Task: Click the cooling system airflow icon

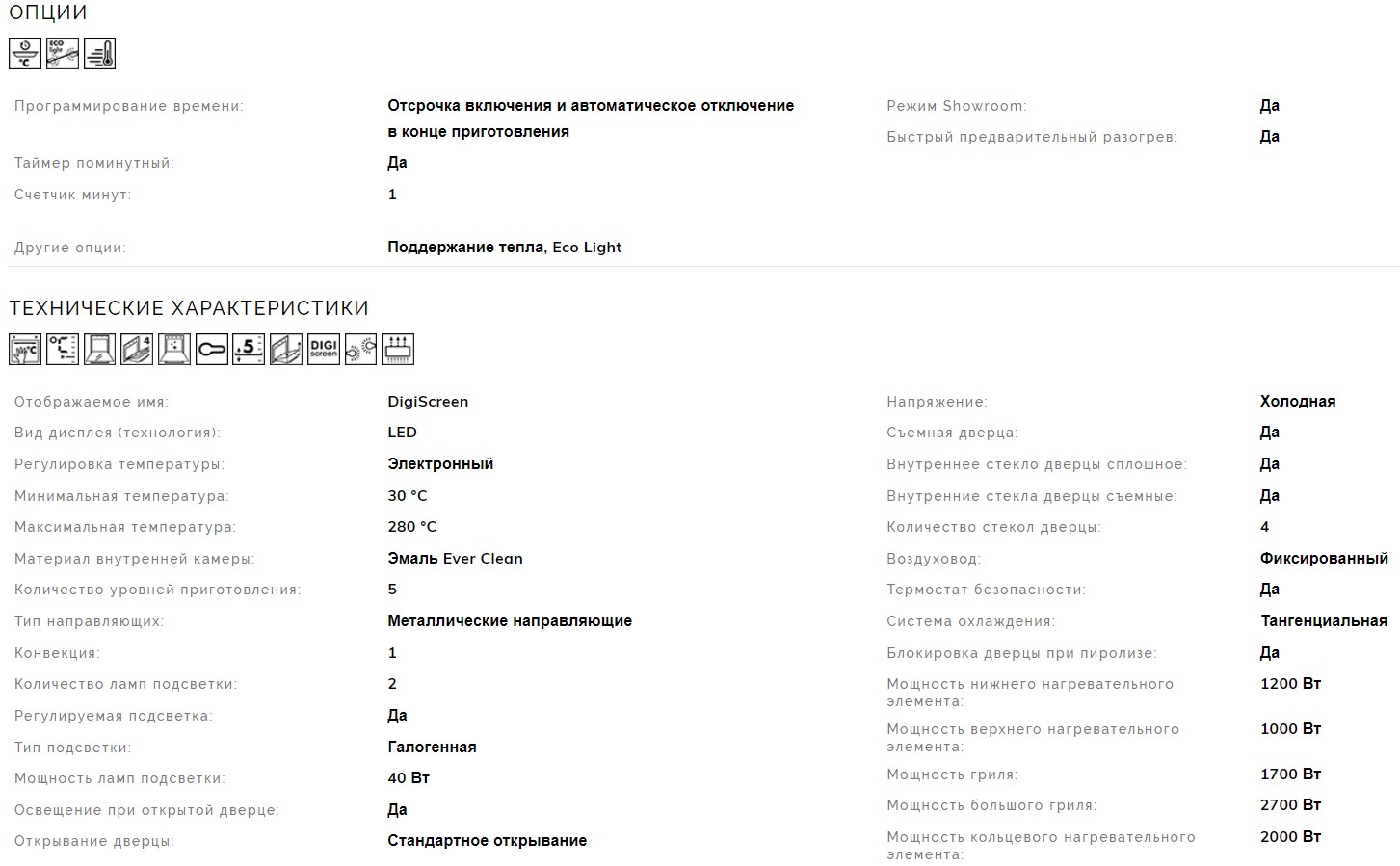Action: click(x=398, y=349)
